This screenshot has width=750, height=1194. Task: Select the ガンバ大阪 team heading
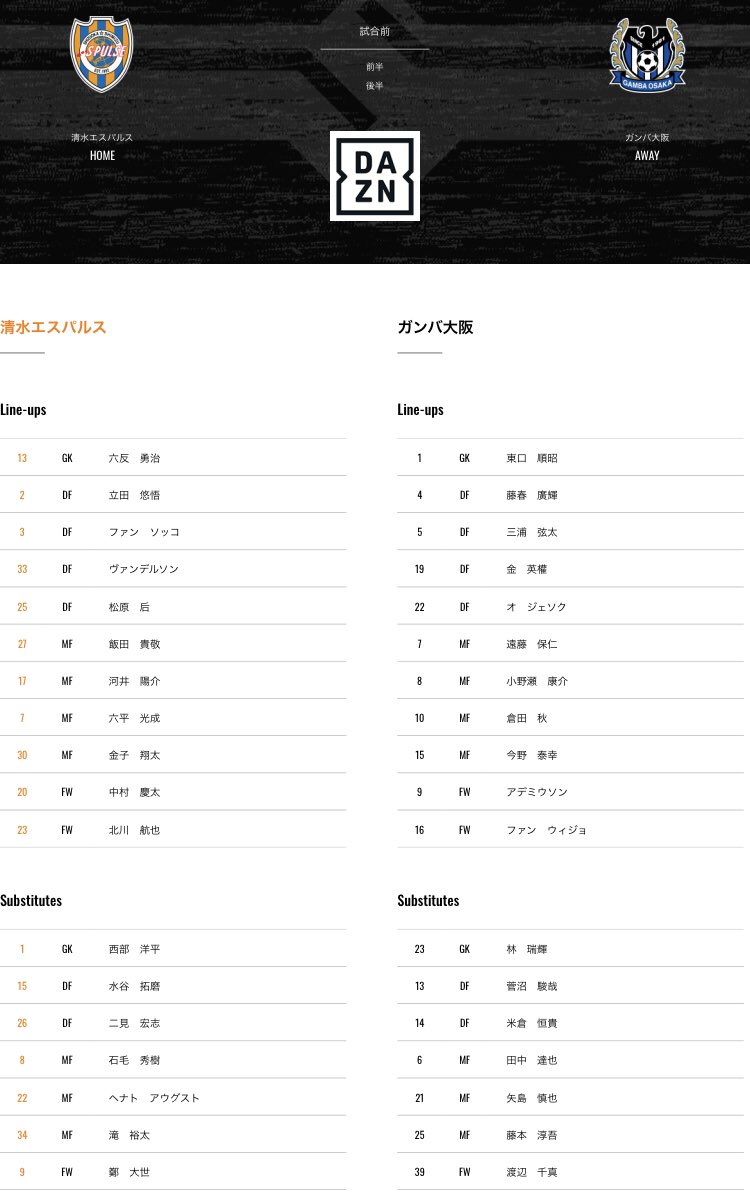(x=436, y=327)
